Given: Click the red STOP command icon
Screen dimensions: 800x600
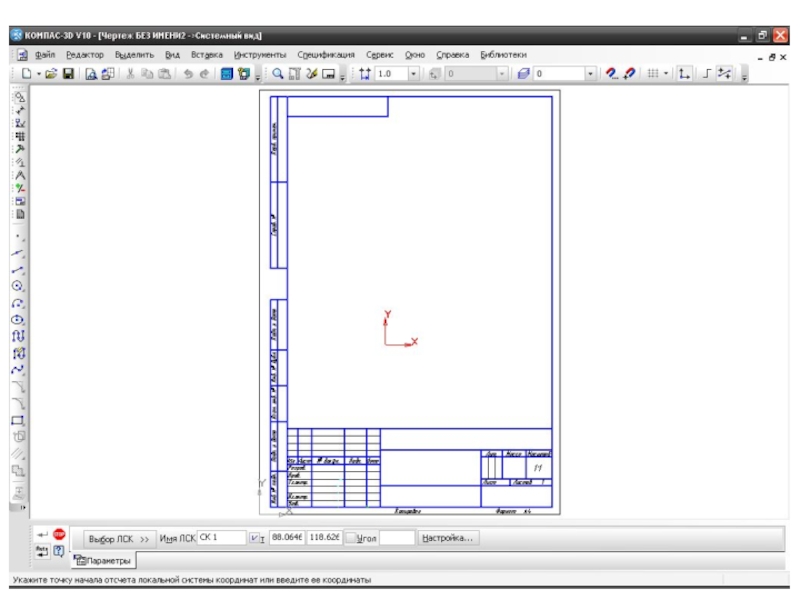Looking at the screenshot, I should [59, 534].
